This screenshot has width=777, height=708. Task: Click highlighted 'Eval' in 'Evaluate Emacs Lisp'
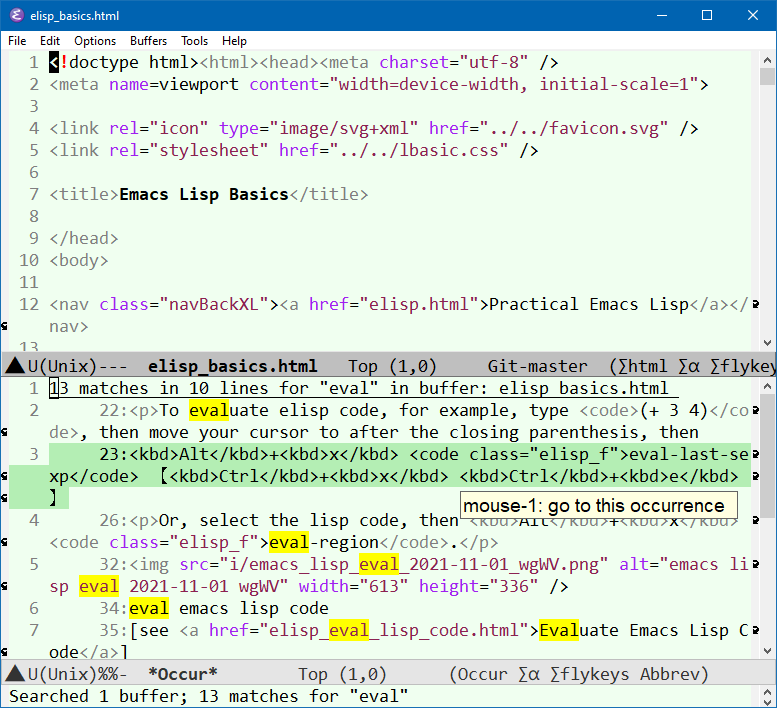click(559, 631)
